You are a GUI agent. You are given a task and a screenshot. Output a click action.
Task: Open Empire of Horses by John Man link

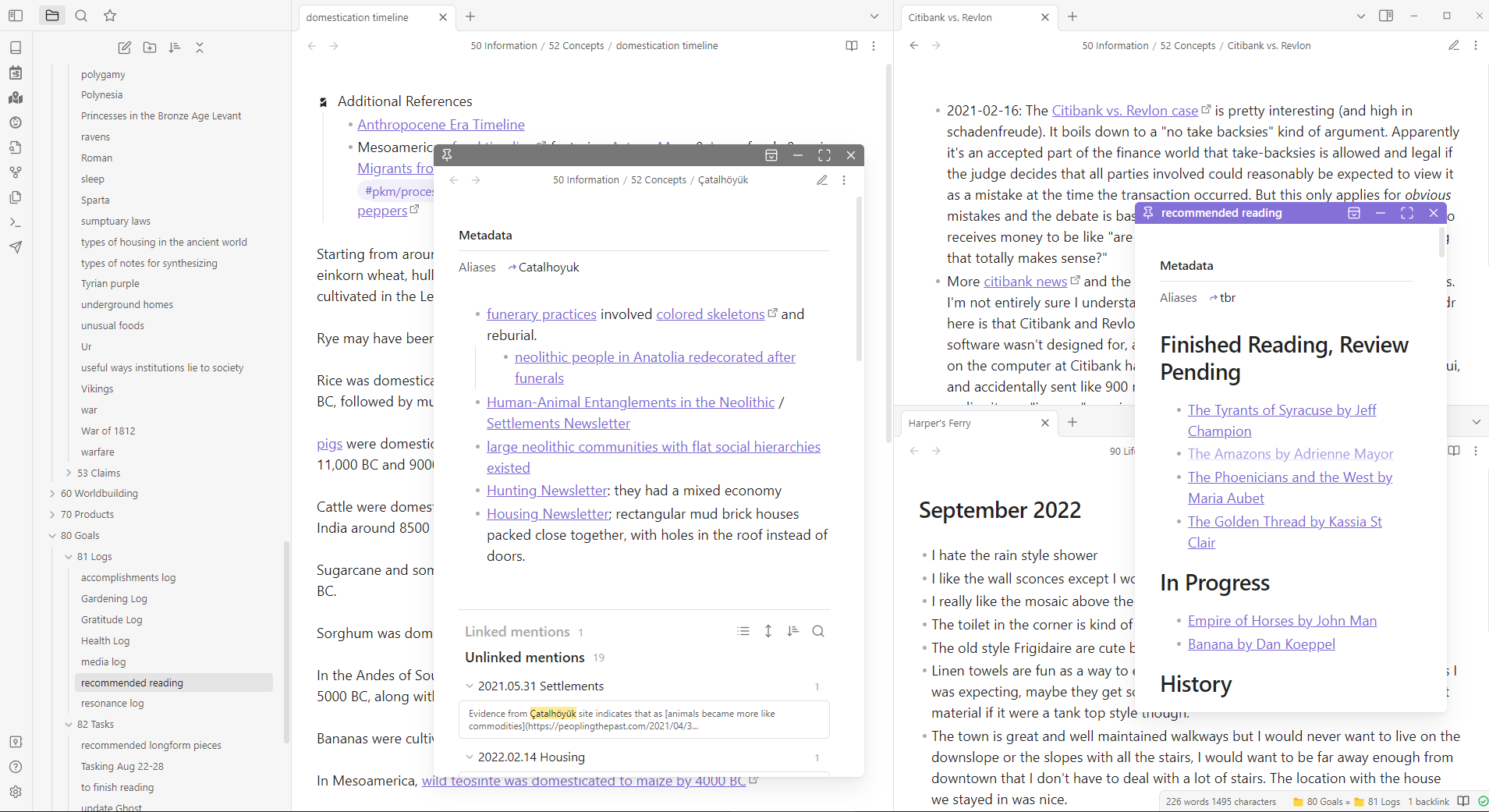click(1282, 620)
